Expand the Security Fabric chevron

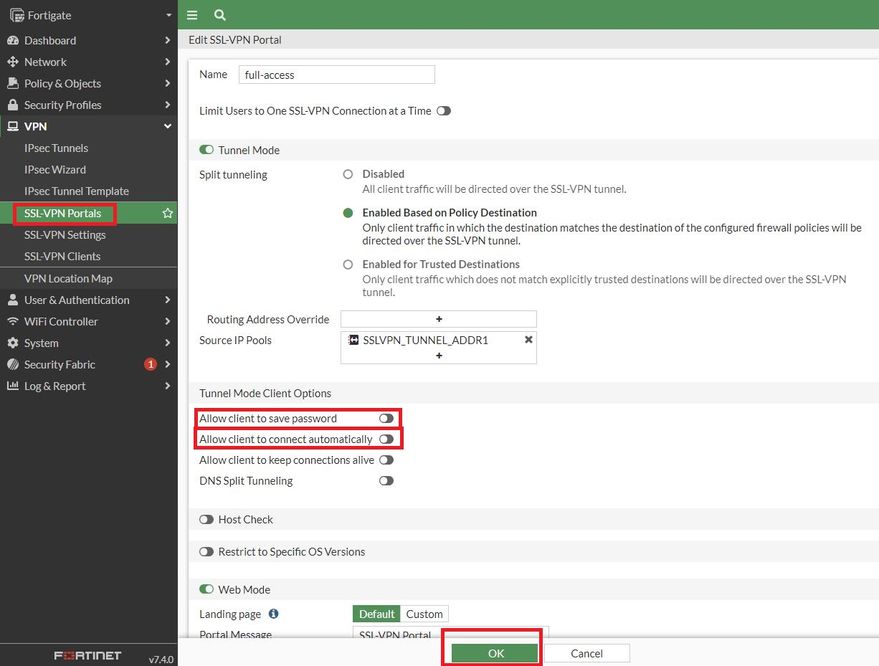pos(167,364)
